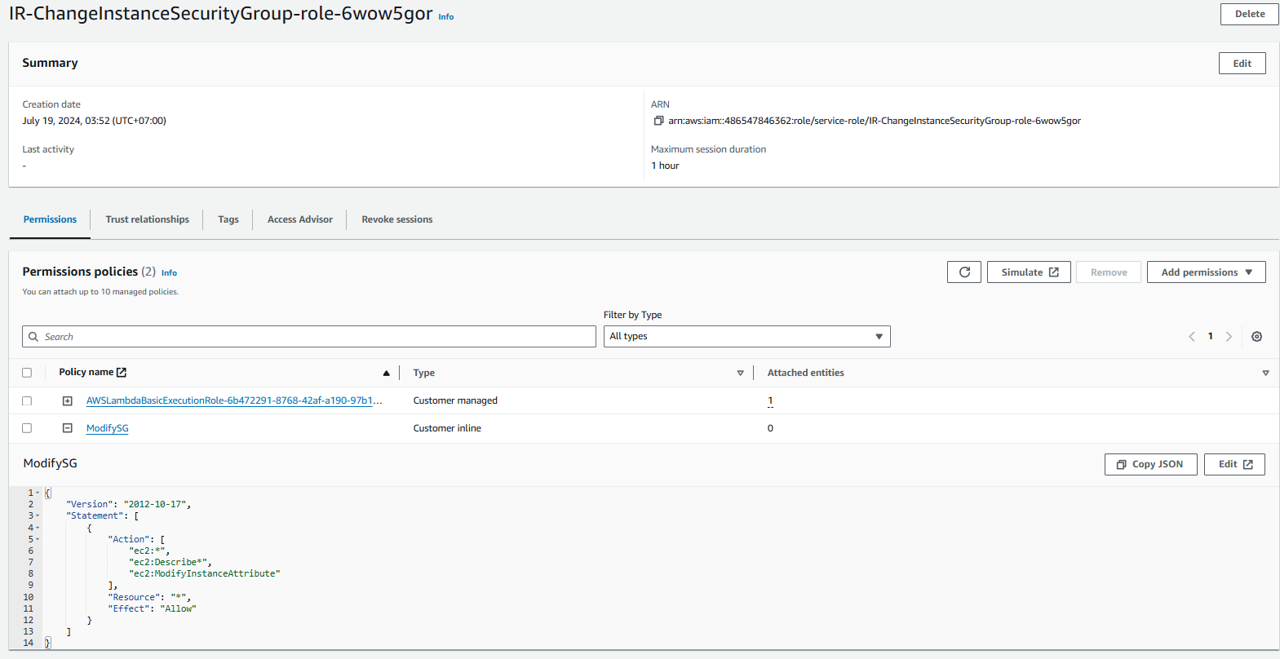Go to previous page arrow
Viewport: 1280px width, 659px height.
coord(1192,336)
